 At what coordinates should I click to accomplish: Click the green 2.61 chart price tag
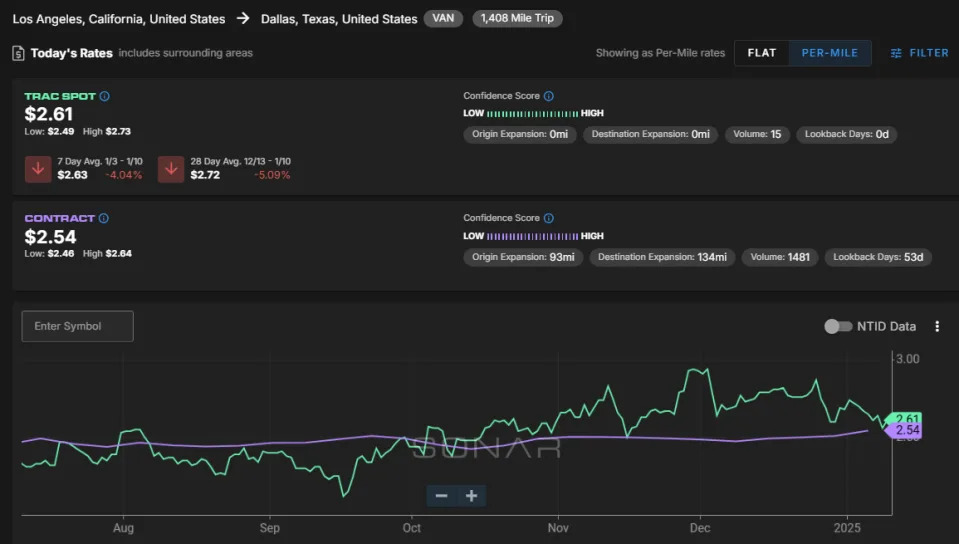pyautogui.click(x=905, y=419)
